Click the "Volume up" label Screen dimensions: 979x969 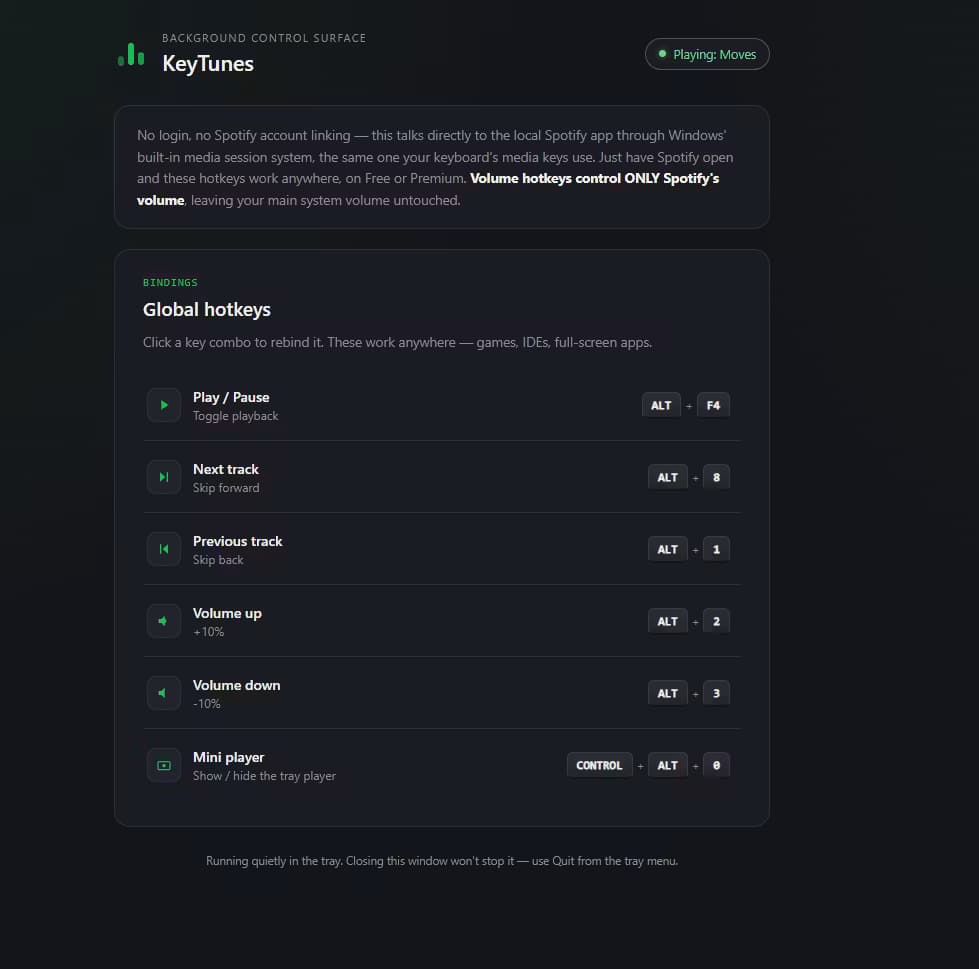(x=227, y=614)
